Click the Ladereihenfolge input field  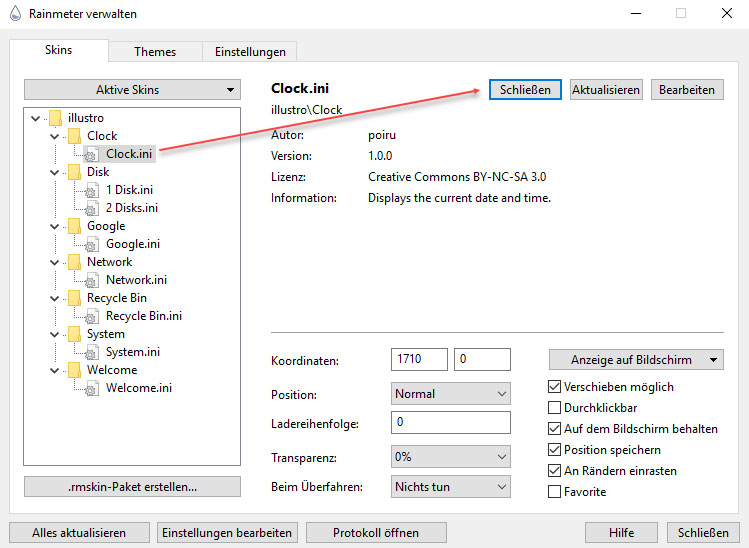point(450,422)
